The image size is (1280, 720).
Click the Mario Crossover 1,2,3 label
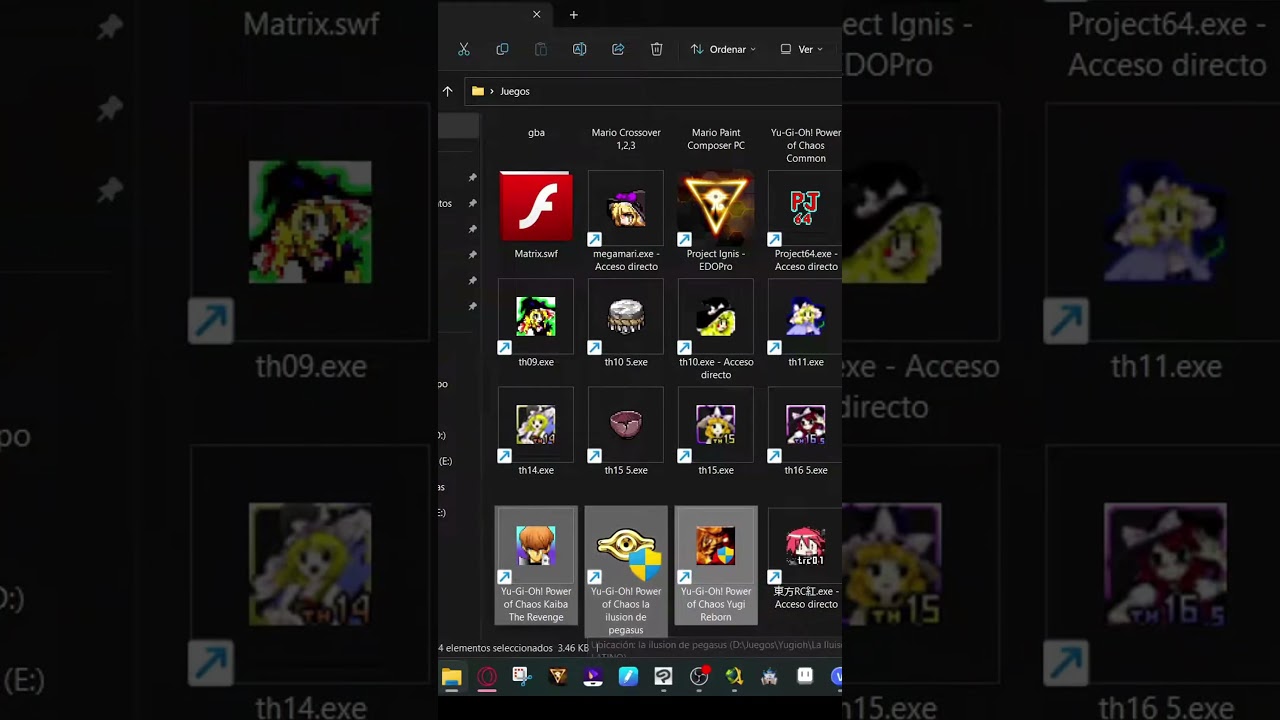[626, 139]
